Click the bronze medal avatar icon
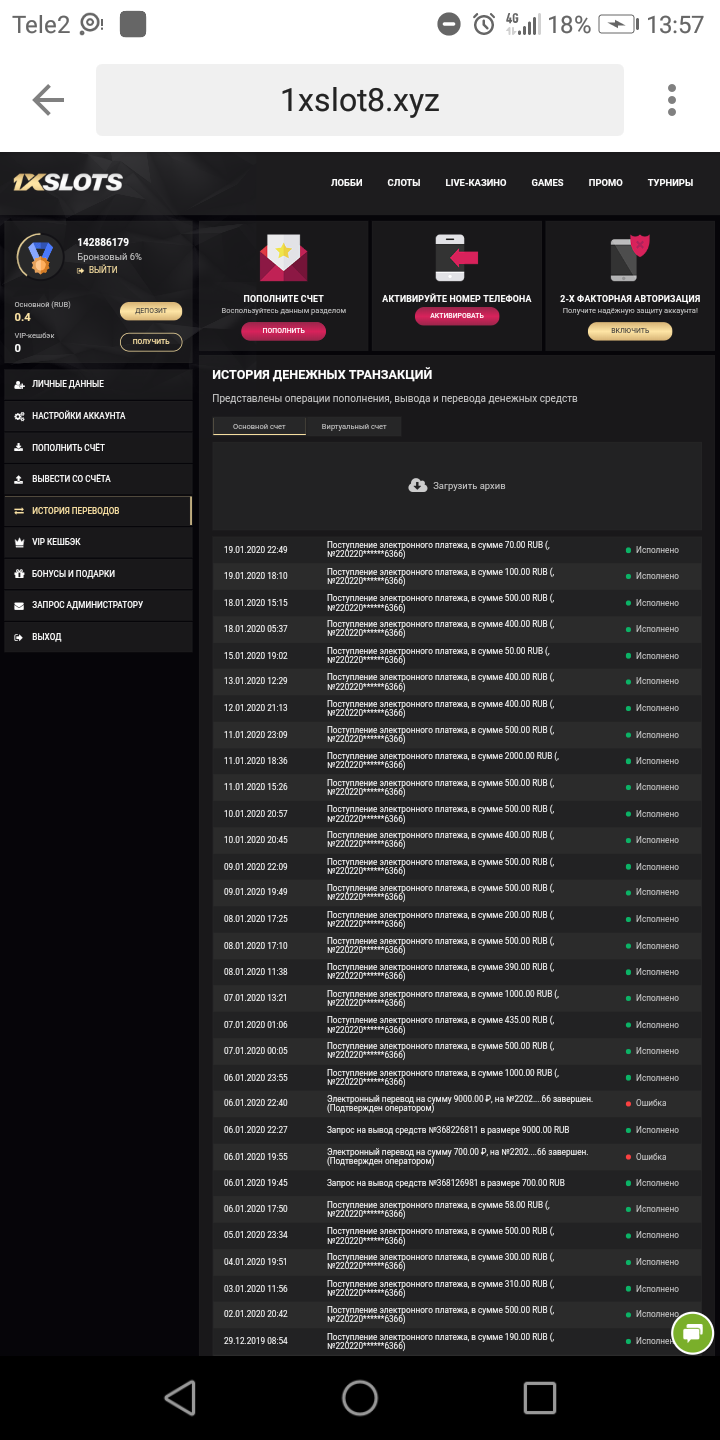This screenshot has width=720, height=1440. coord(40,257)
